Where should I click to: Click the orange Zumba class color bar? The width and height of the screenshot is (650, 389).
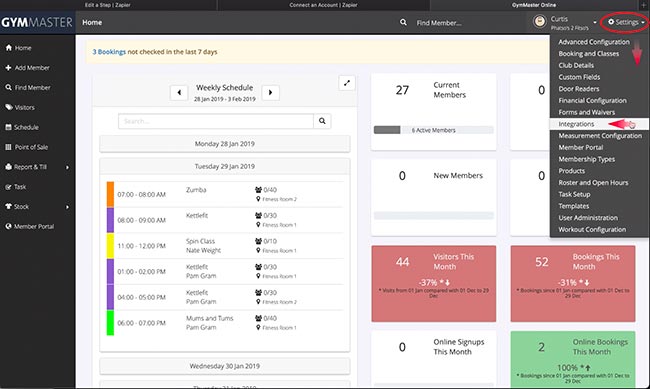tap(110, 194)
